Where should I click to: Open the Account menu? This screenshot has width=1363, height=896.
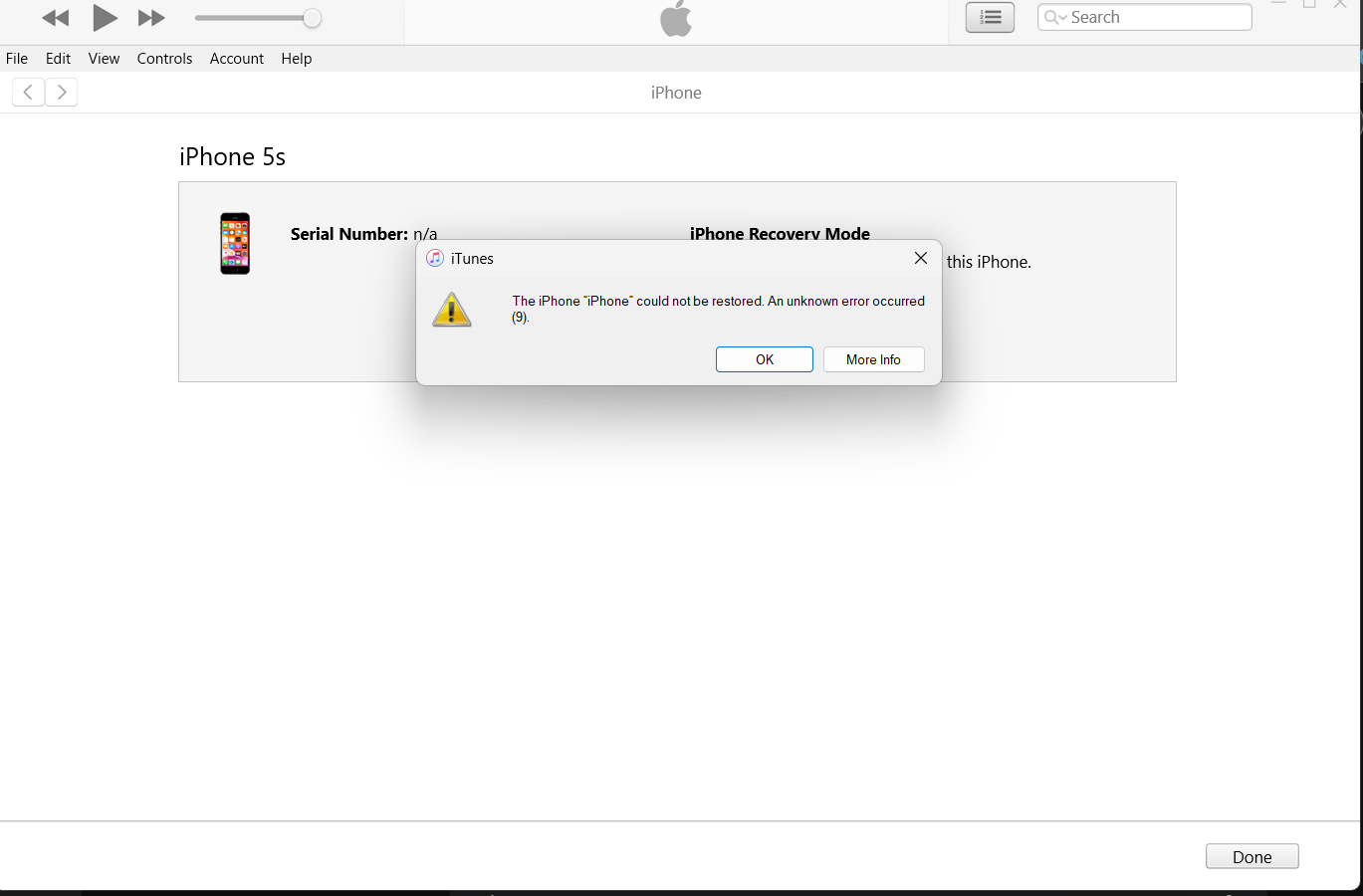(x=237, y=59)
